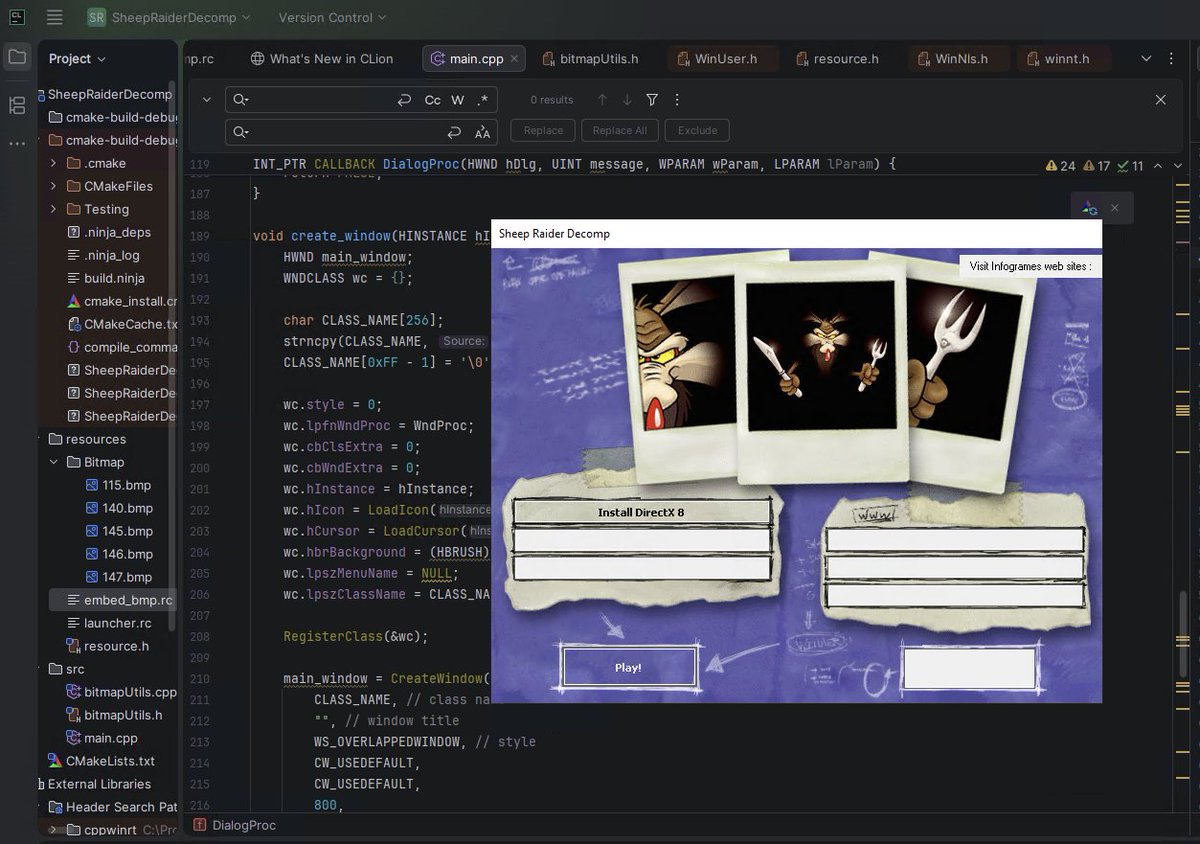Open Project view dropdown
1200x844 pixels.
77,58
